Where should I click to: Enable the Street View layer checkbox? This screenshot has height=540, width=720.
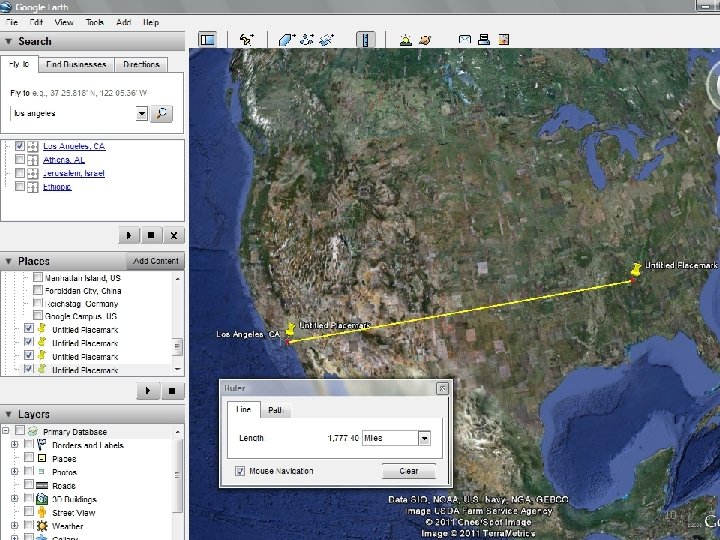pos(28,512)
